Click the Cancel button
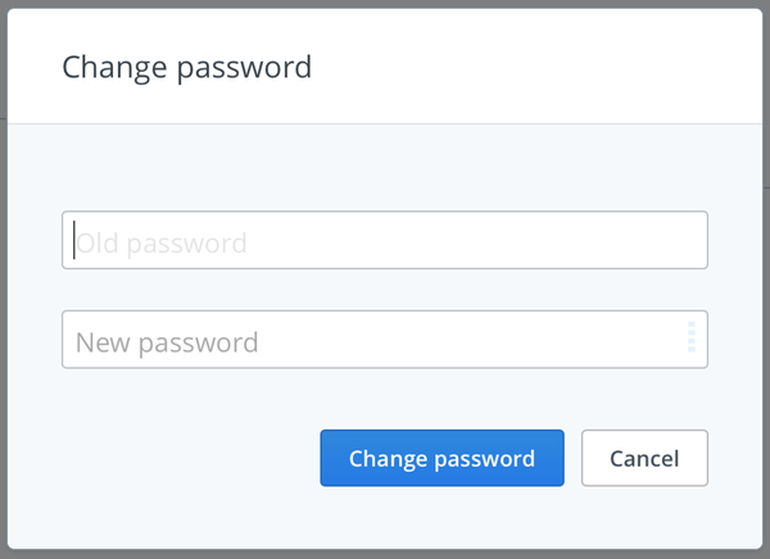 (x=644, y=458)
